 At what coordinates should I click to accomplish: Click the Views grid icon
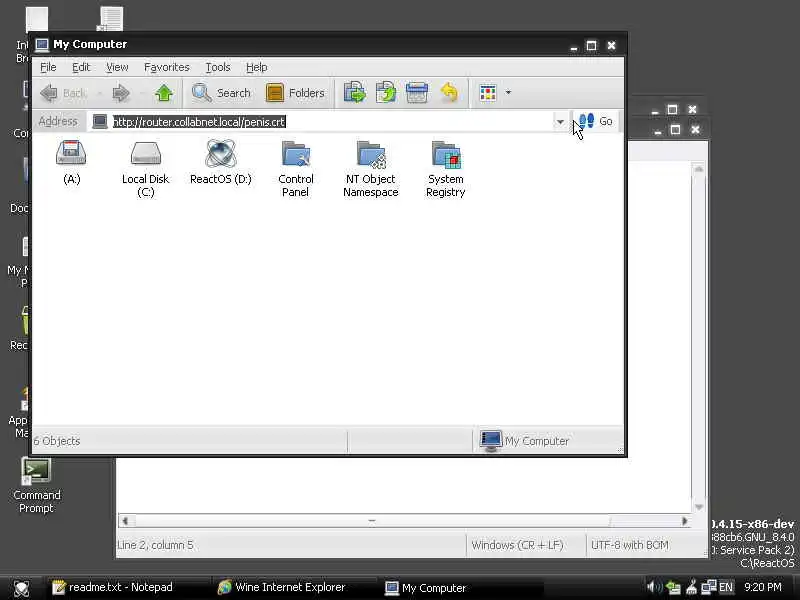(x=488, y=93)
